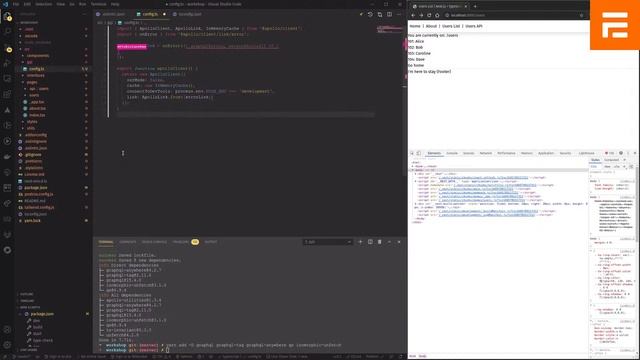
Task: Create new terminal with plus icon
Action: point(360,242)
